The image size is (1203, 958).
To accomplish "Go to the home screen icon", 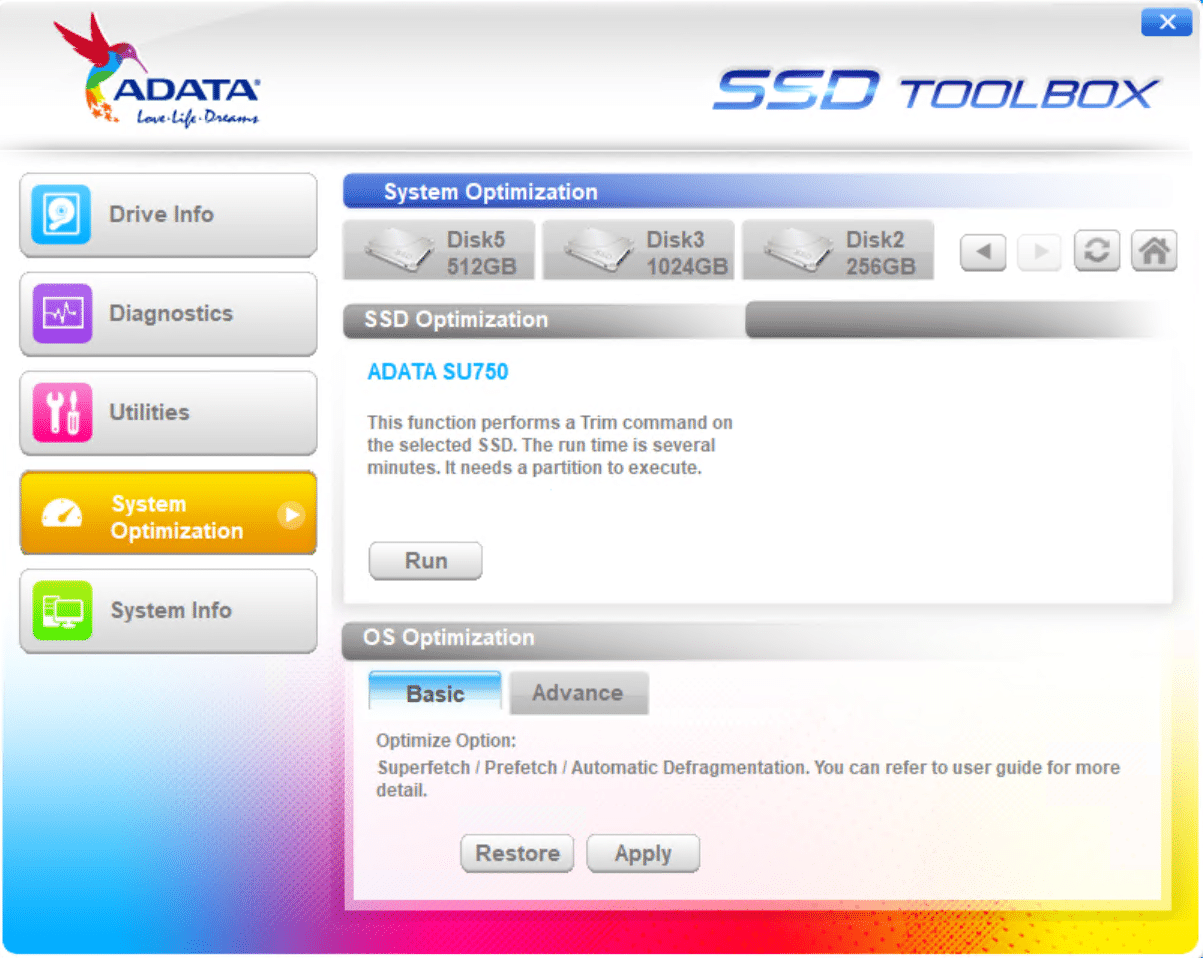I will coord(1154,251).
